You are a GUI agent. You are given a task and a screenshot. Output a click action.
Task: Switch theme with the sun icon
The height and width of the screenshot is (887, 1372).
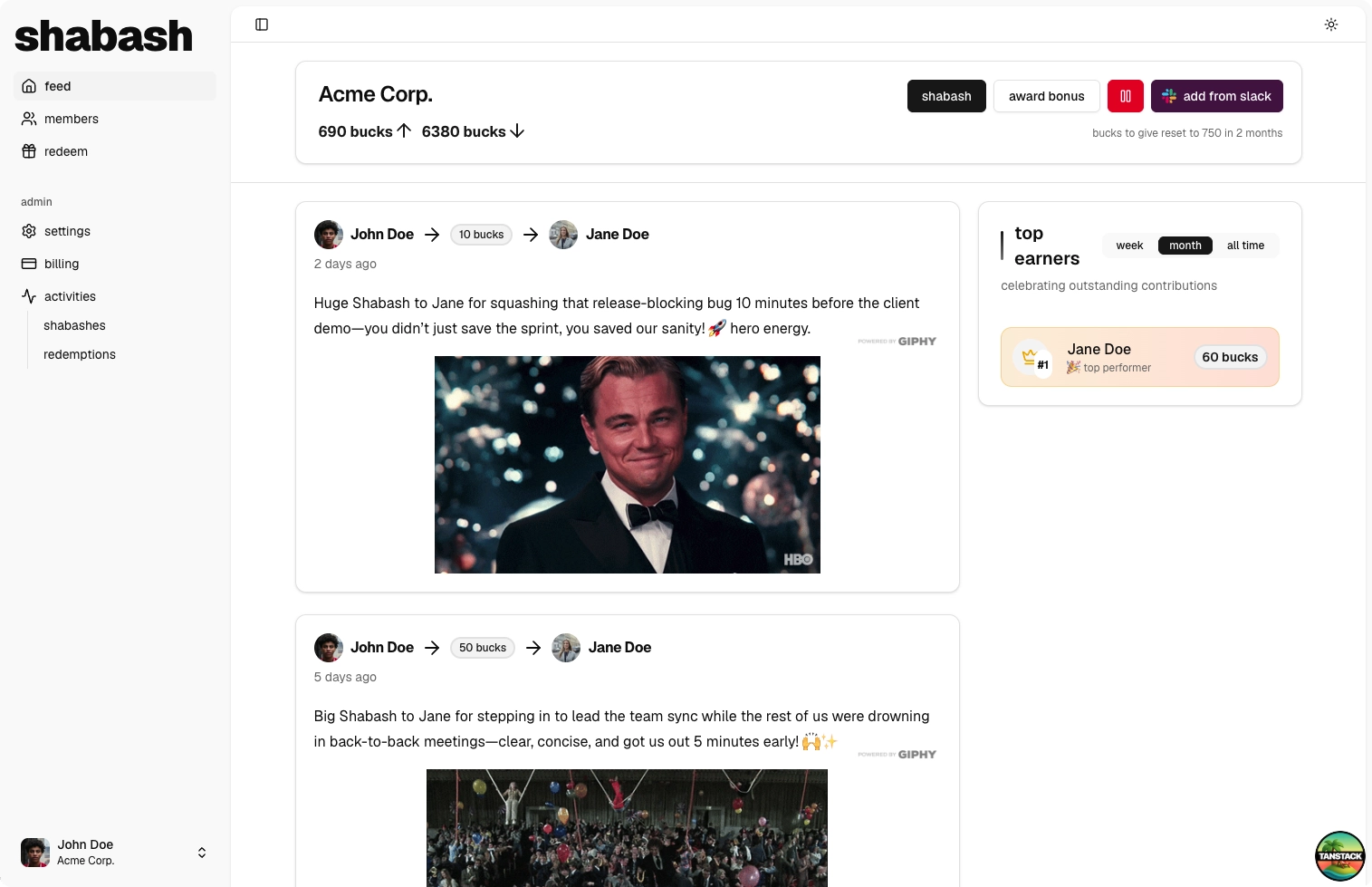[x=1331, y=24]
